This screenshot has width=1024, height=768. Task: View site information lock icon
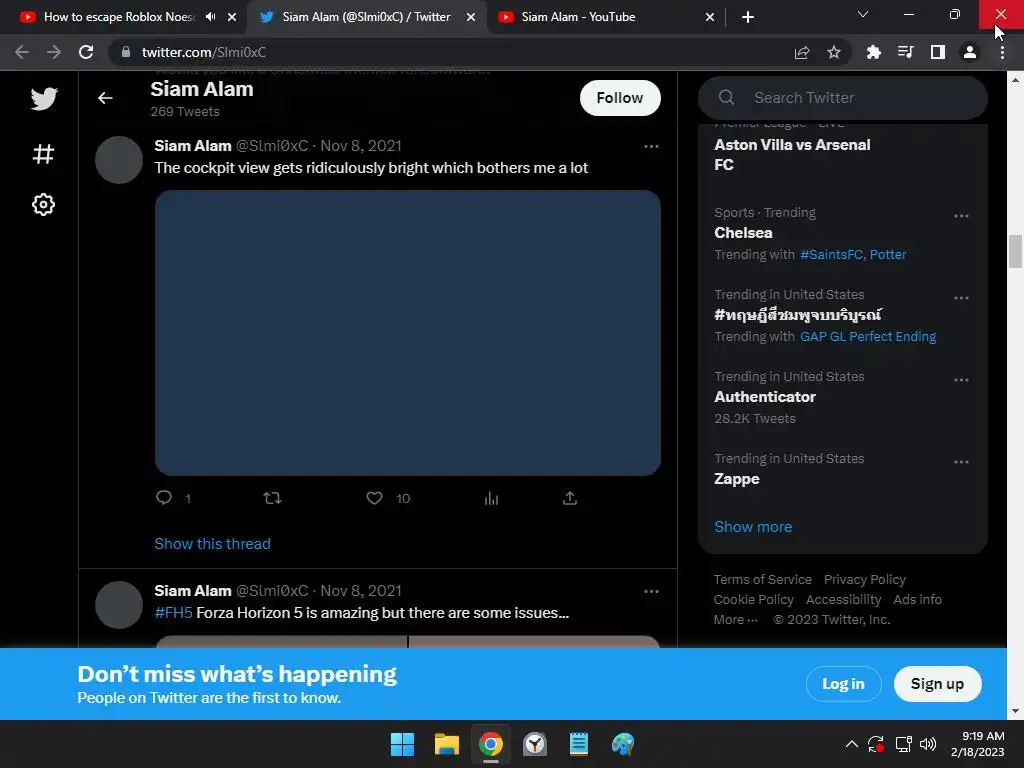[x=126, y=52]
